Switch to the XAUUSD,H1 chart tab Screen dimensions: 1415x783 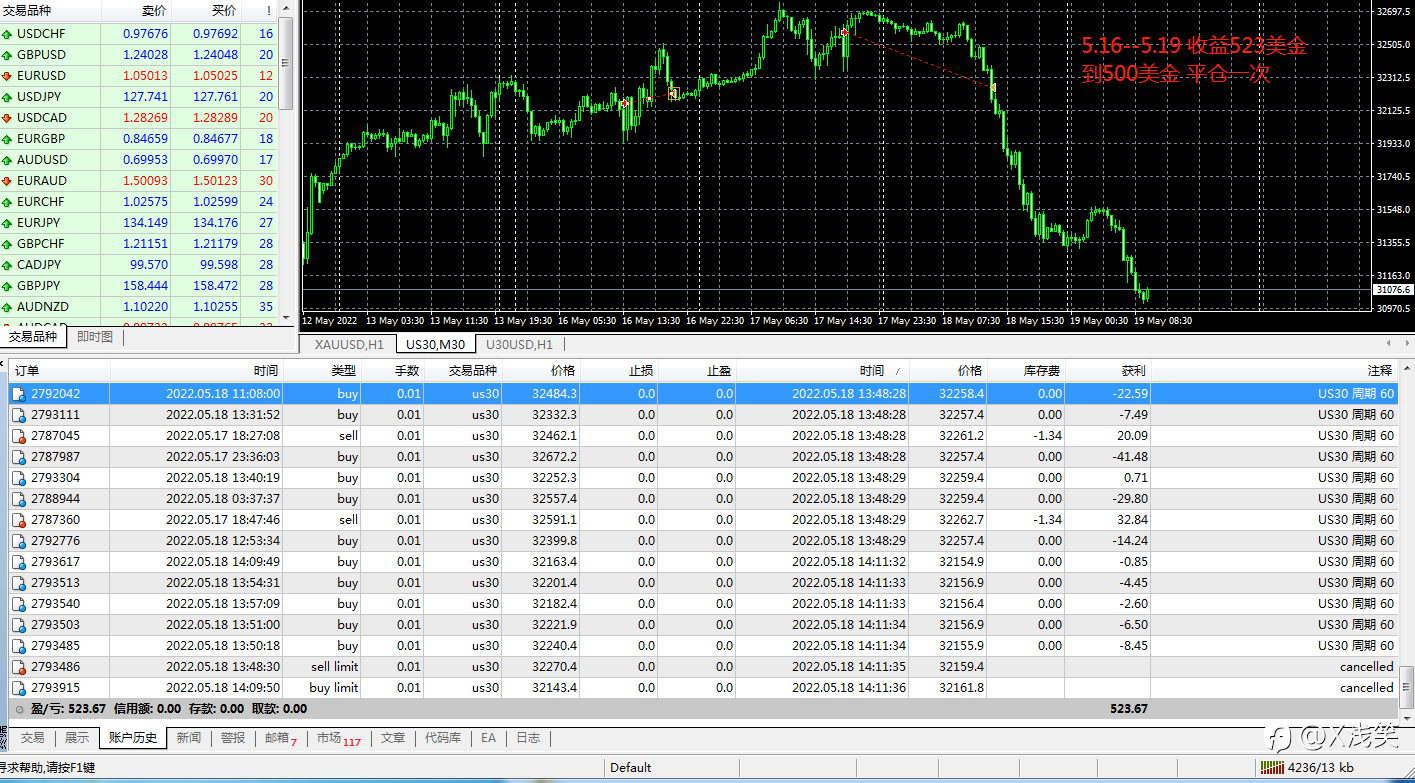click(x=349, y=345)
